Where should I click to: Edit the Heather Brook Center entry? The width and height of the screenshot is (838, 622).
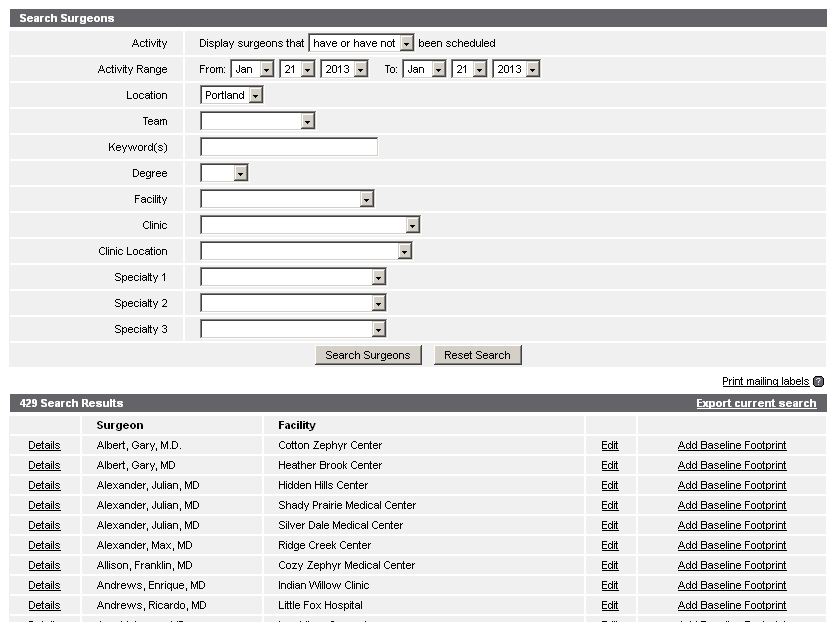[610, 465]
